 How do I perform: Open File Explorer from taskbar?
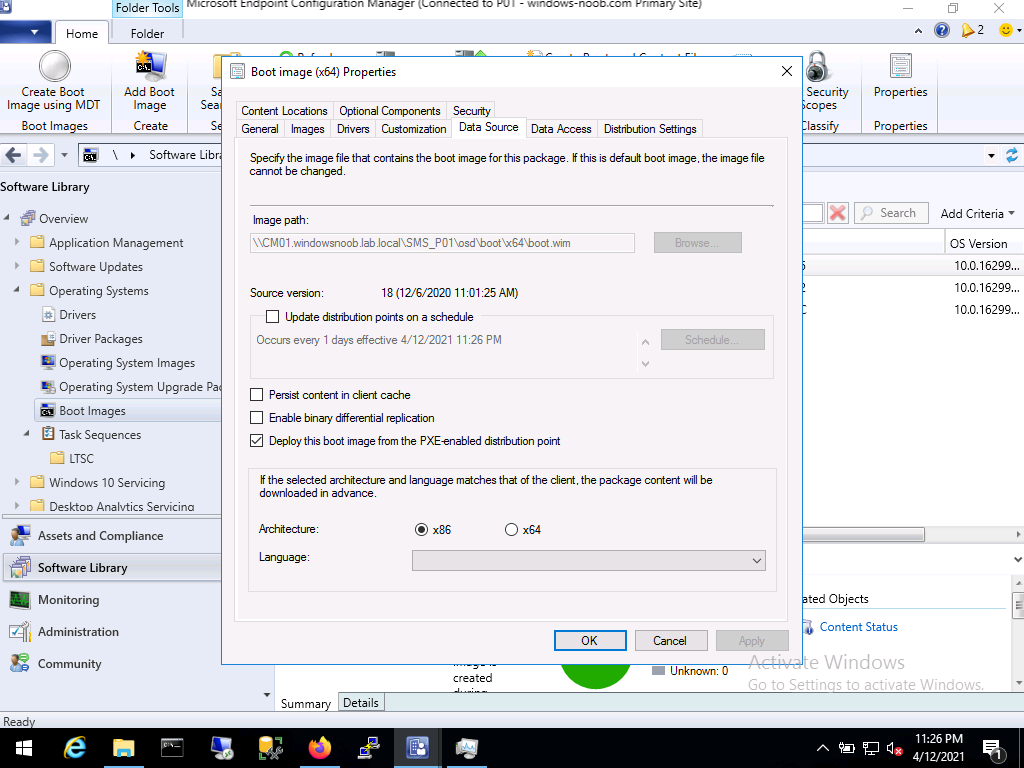(123, 748)
